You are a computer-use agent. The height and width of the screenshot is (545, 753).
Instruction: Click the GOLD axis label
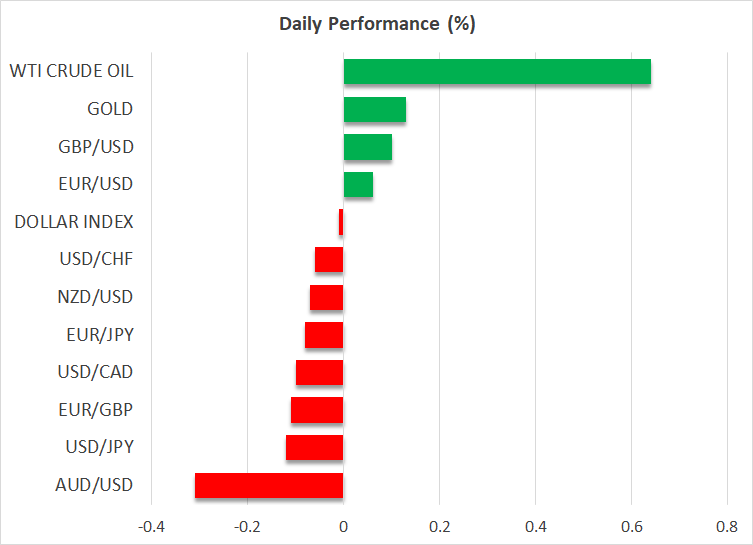109,109
